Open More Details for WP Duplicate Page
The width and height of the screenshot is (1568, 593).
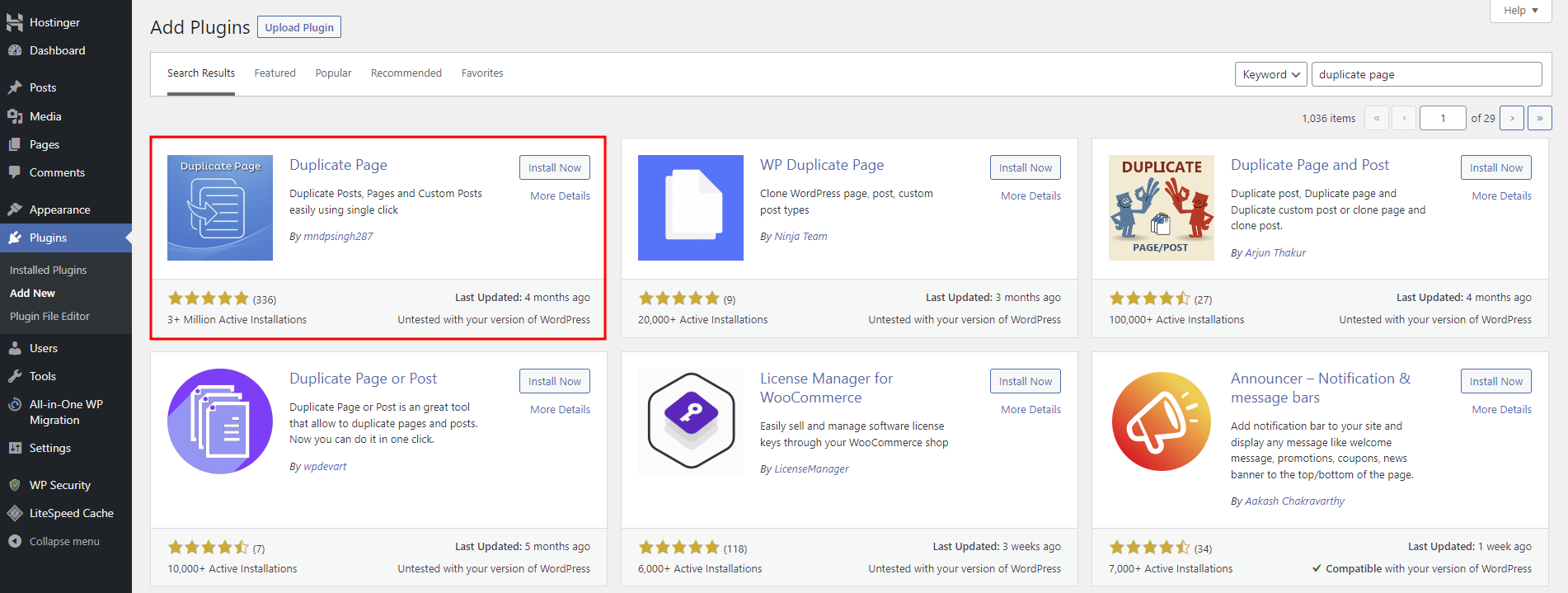pyautogui.click(x=1030, y=195)
